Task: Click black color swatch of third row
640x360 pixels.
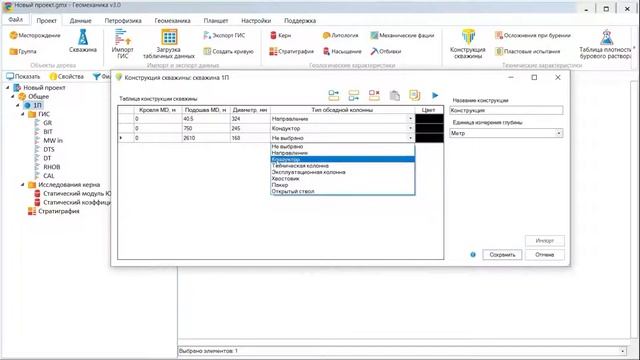Action: coord(429,138)
